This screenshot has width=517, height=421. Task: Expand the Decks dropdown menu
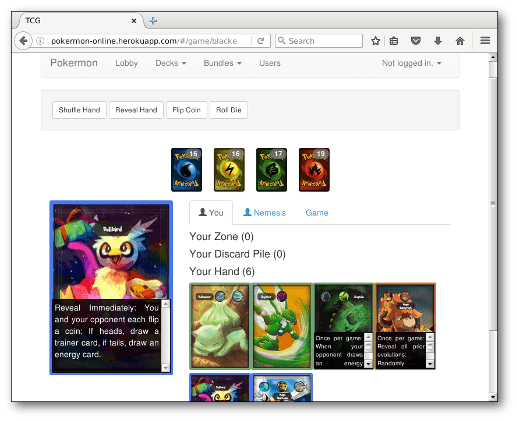[x=171, y=63]
